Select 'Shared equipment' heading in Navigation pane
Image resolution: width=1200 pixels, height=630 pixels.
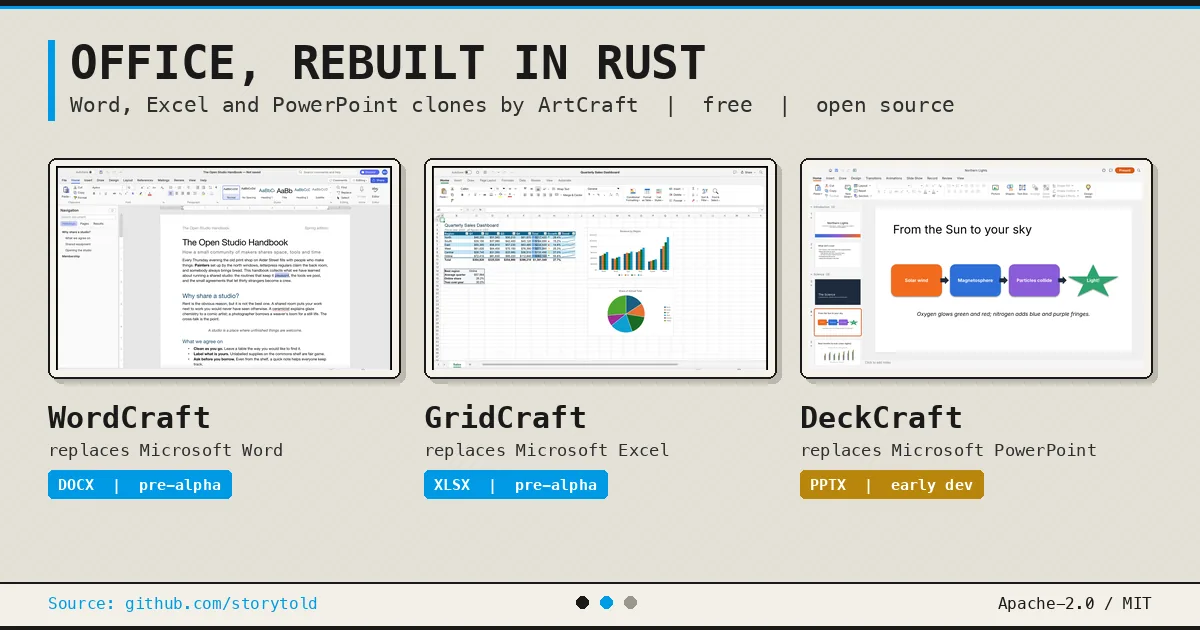(x=79, y=244)
